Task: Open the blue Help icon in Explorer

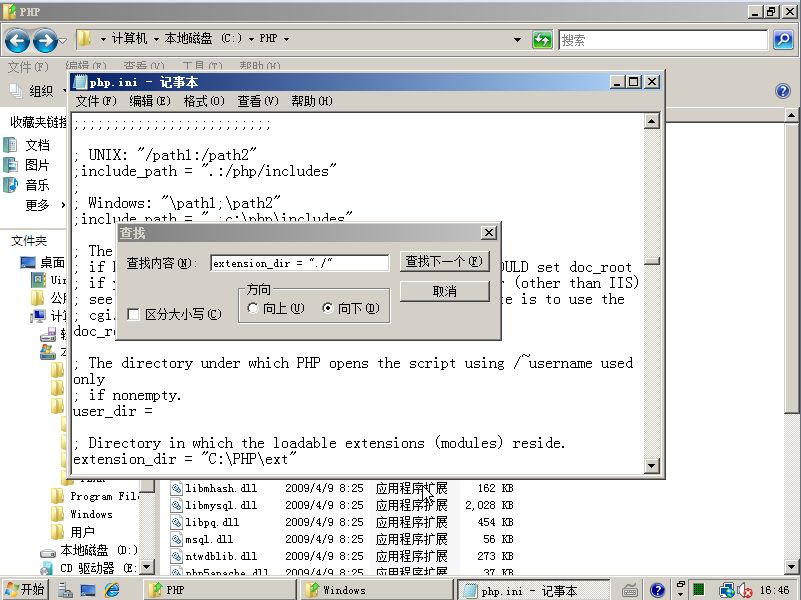Action: pos(783,91)
